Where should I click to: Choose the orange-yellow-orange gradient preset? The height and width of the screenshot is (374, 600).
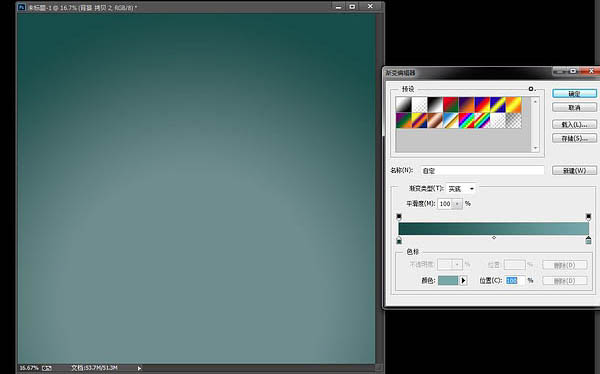514,105
